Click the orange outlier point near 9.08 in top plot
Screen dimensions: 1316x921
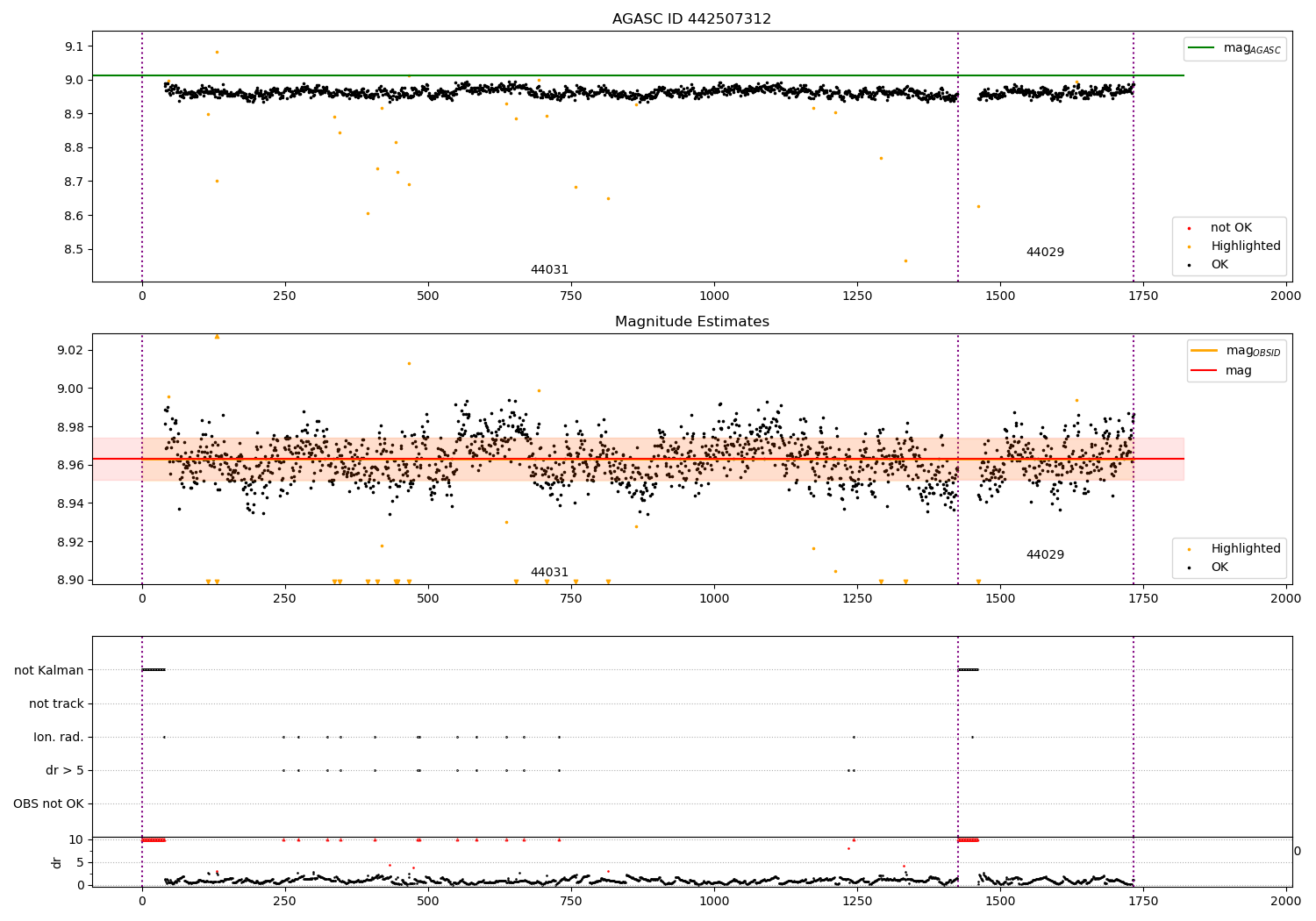click(218, 53)
